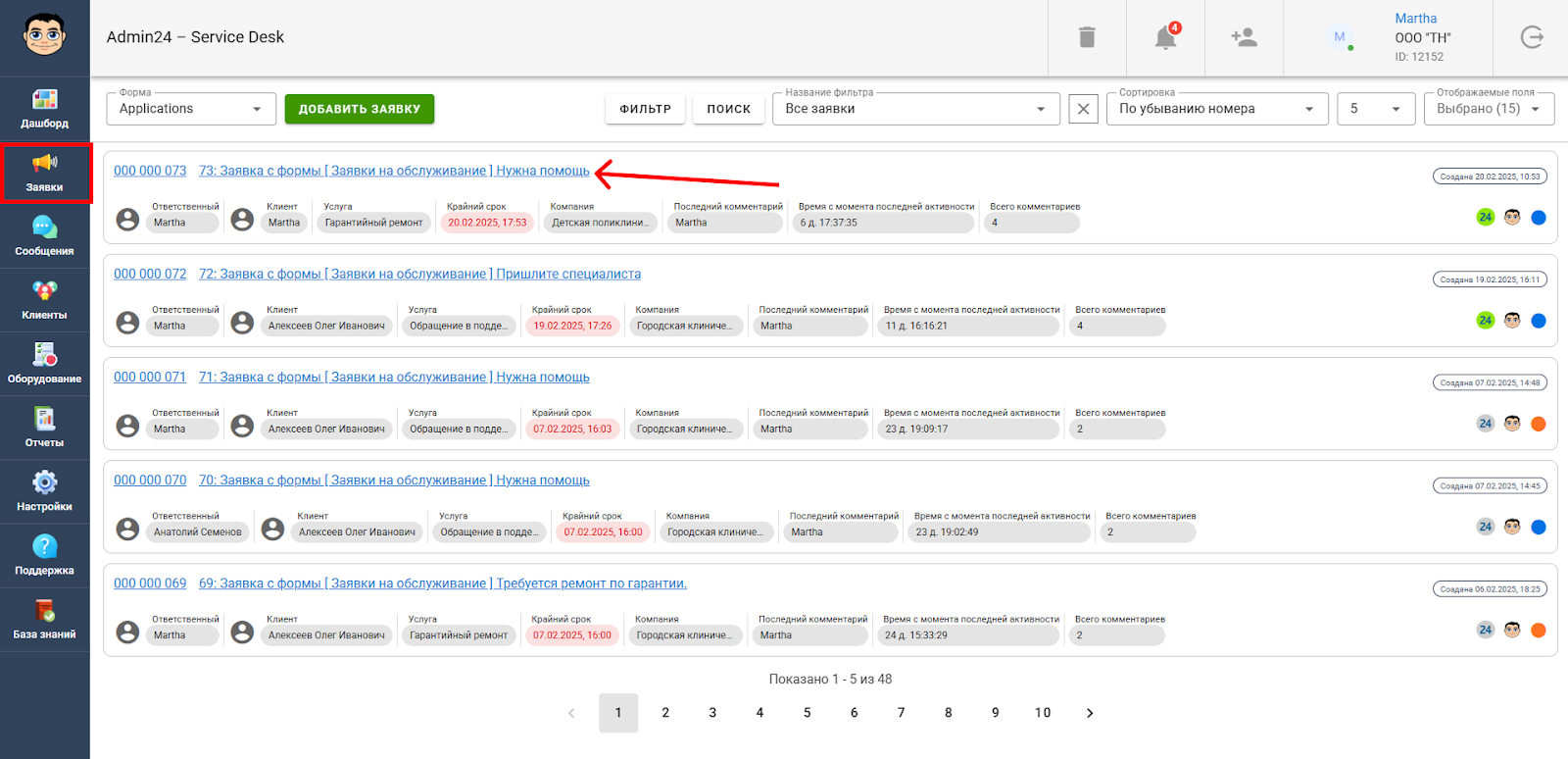Go to page 10 of requests
The width and height of the screenshot is (1568, 759).
pos(1043,713)
